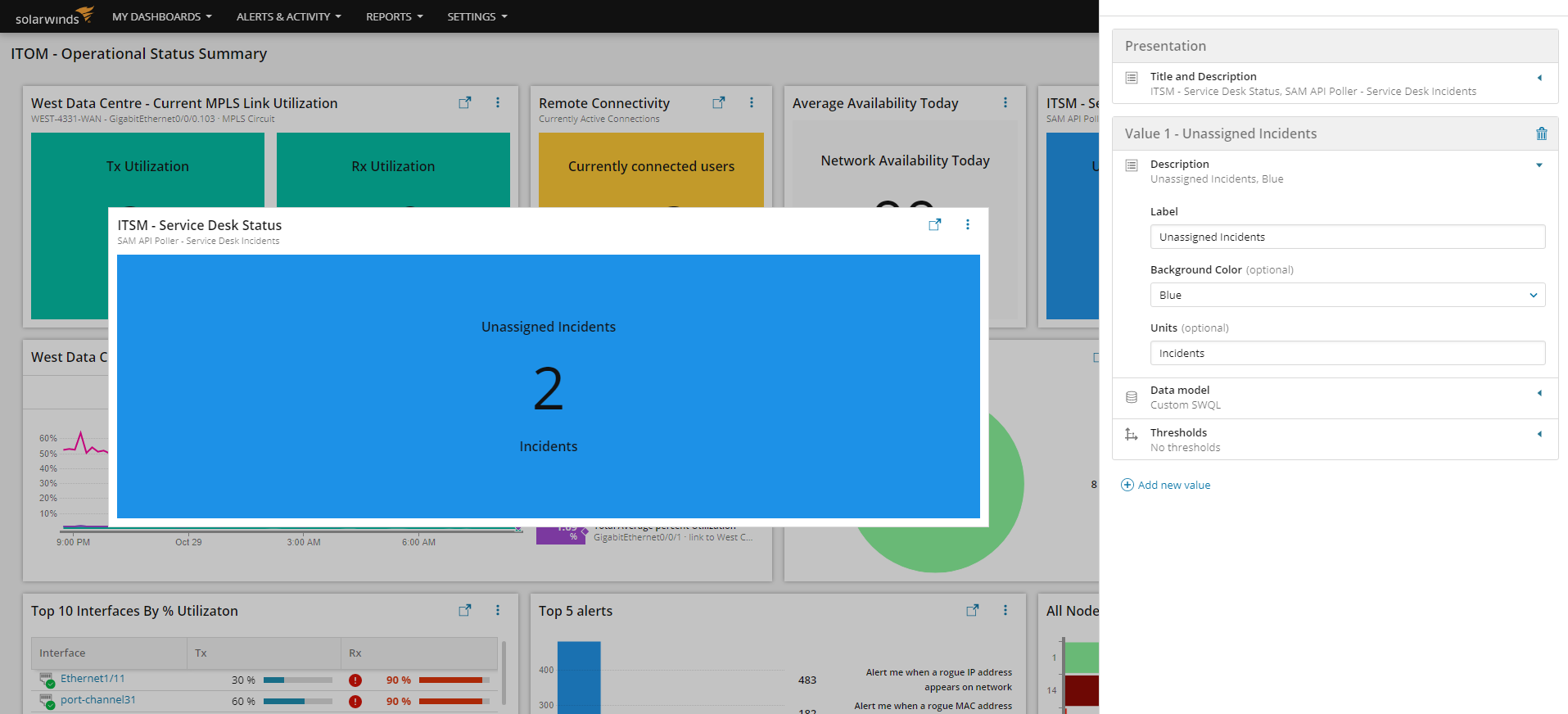Sort by the Interface column header
Screen dimensions: 1568x714
point(109,653)
